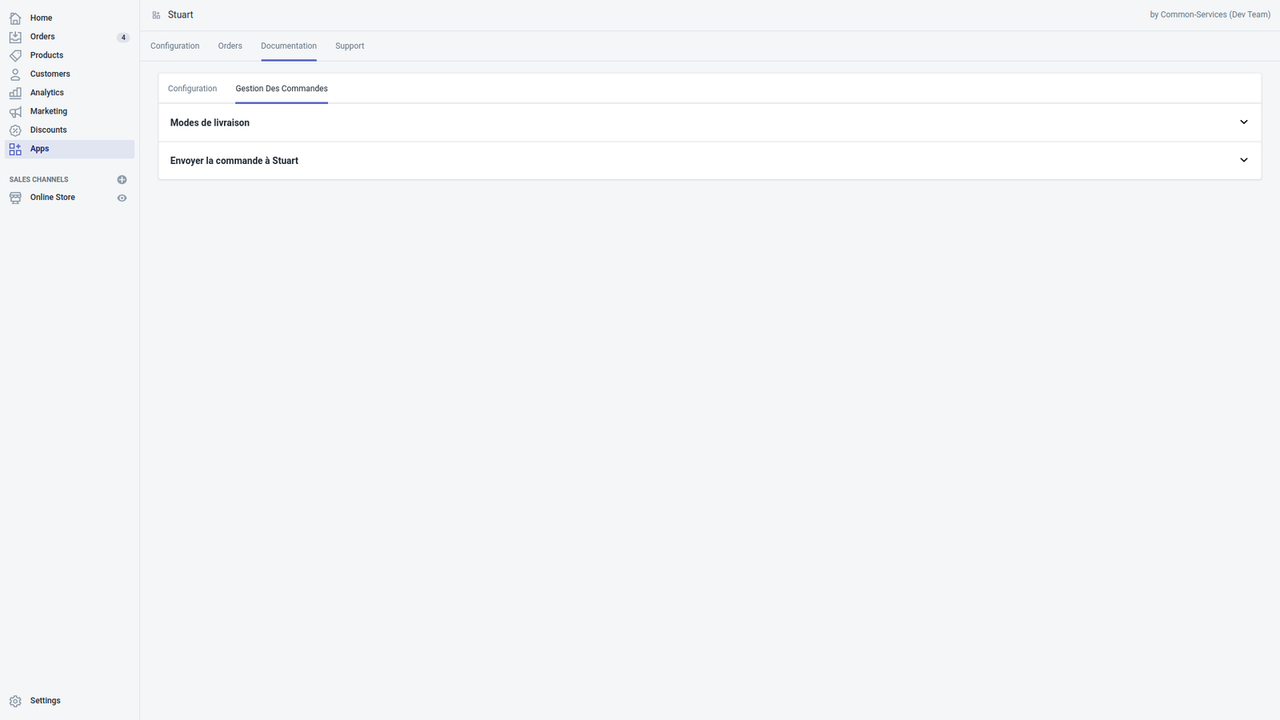Viewport: 1280px width, 720px height.
Task: Open Apps in sidebar
Action: click(67, 149)
